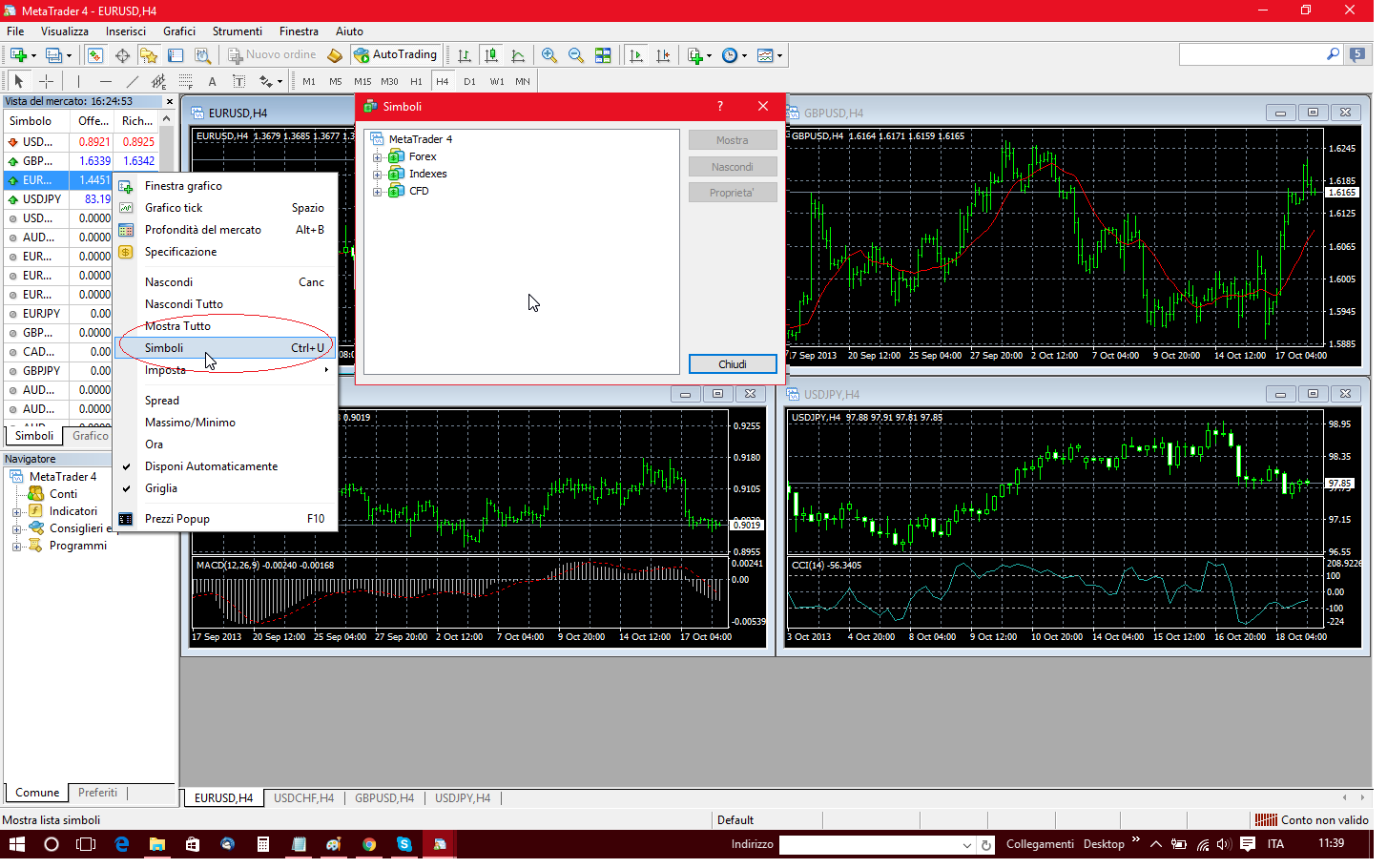Zoom out the chart with magnifier minus

(576, 55)
